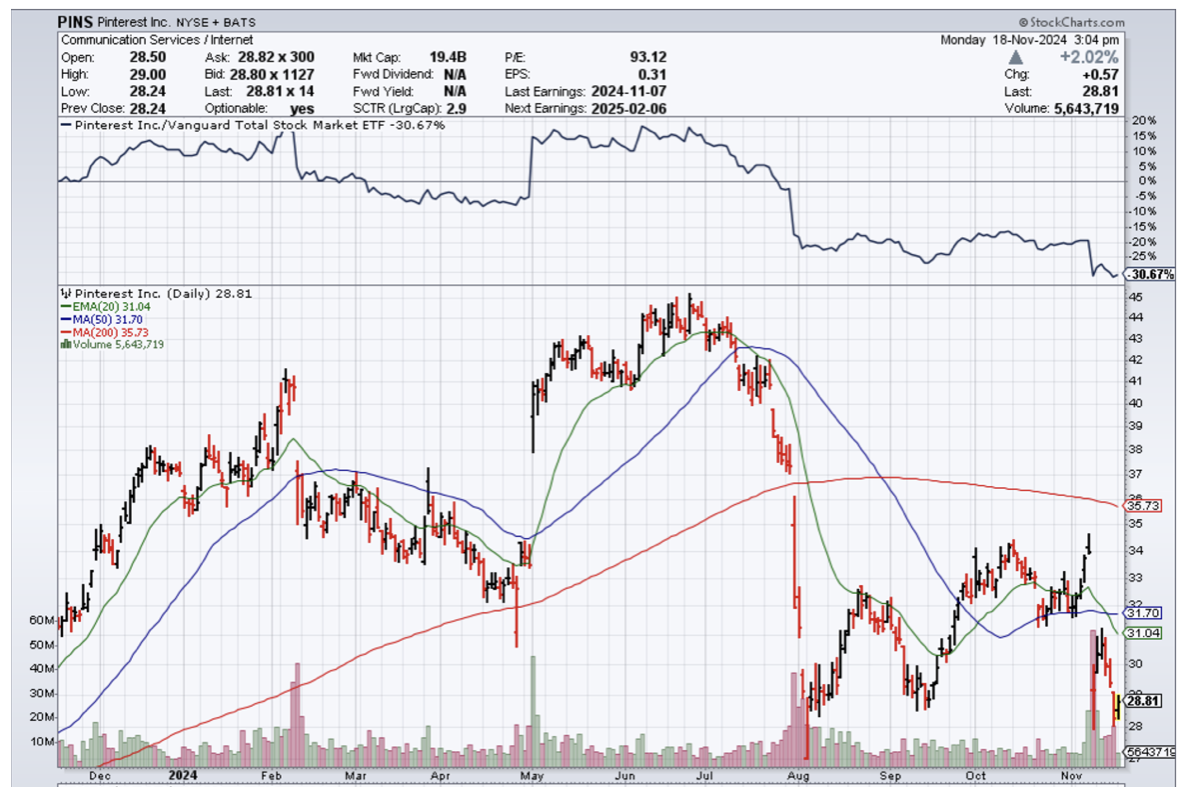
Task: Click the PINS ticker symbol
Action: click(77, 22)
